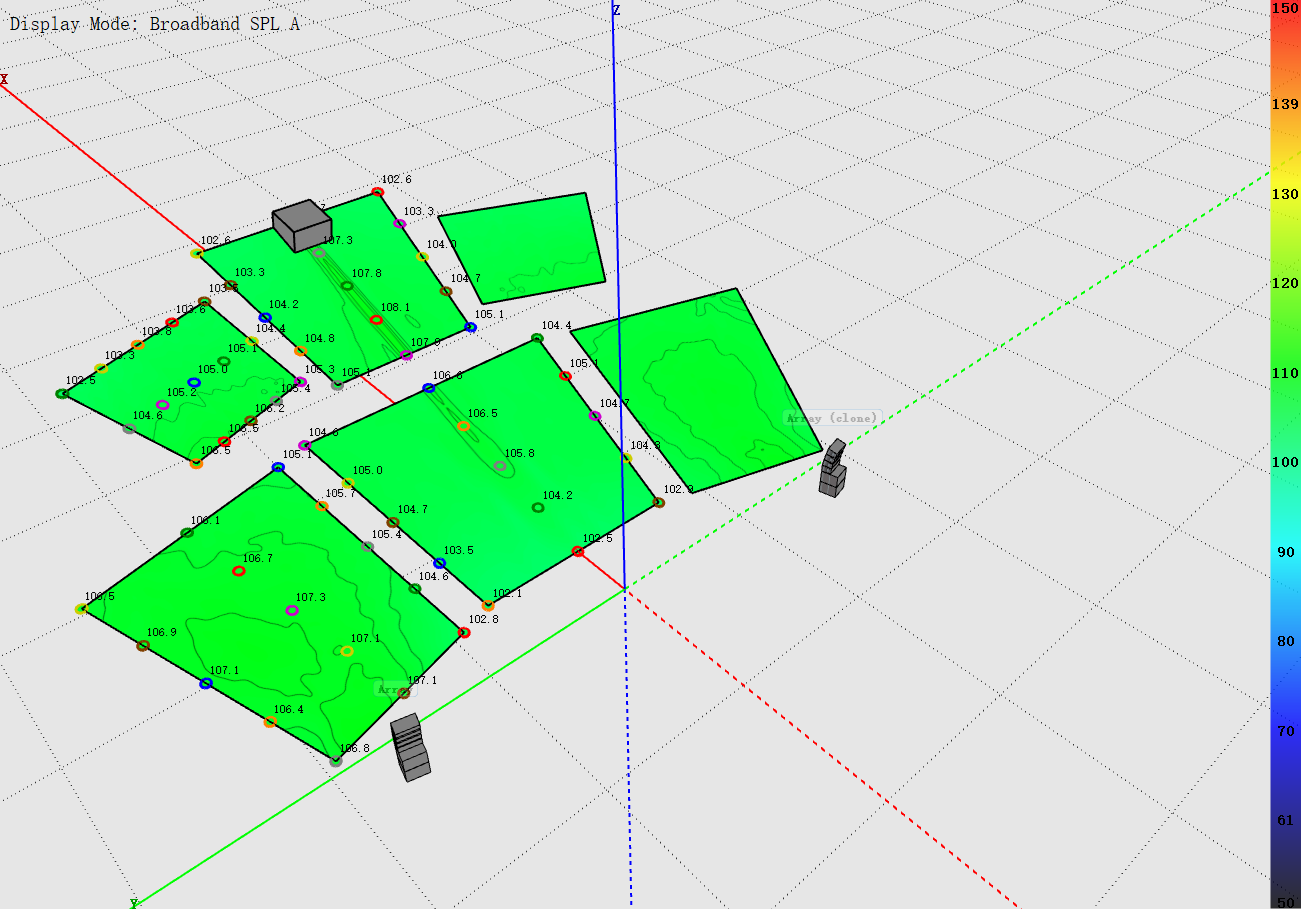Screen dimensions: 1301x909
Task: Pick the dark green marker labeled 104.2
Action: pyautogui.click(x=538, y=508)
